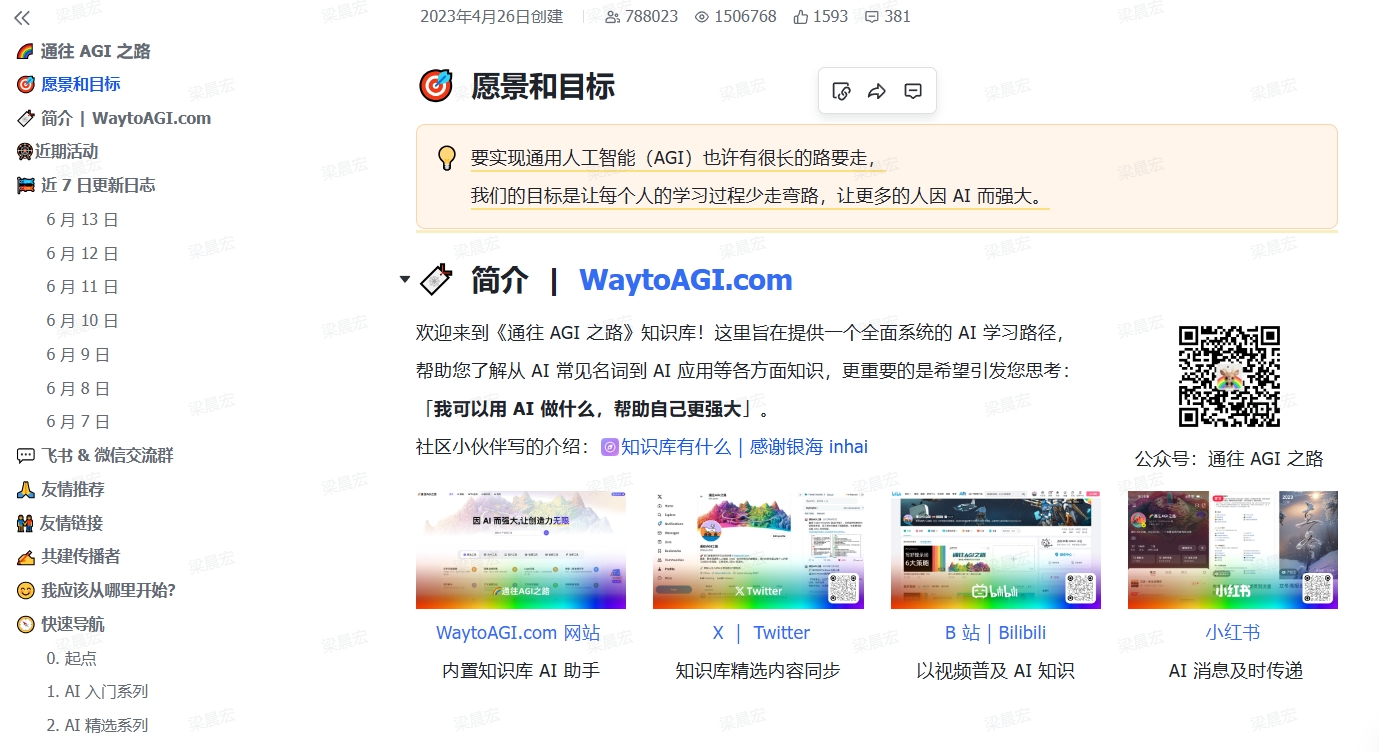1379x752 pixels.
Task: Click the Bilibili thumbnail image
Action: click(996, 550)
